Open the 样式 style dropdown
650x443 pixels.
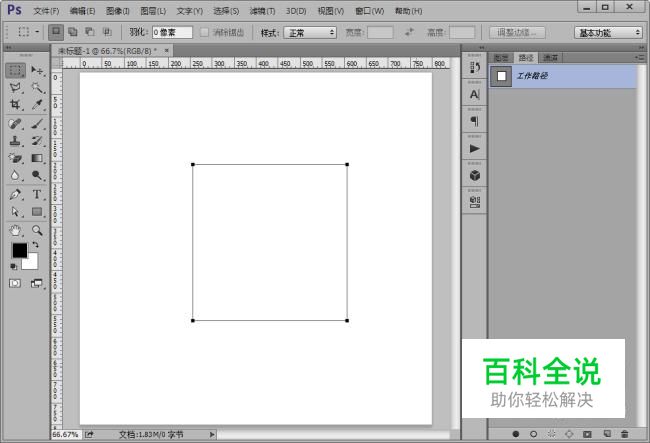click(310, 32)
